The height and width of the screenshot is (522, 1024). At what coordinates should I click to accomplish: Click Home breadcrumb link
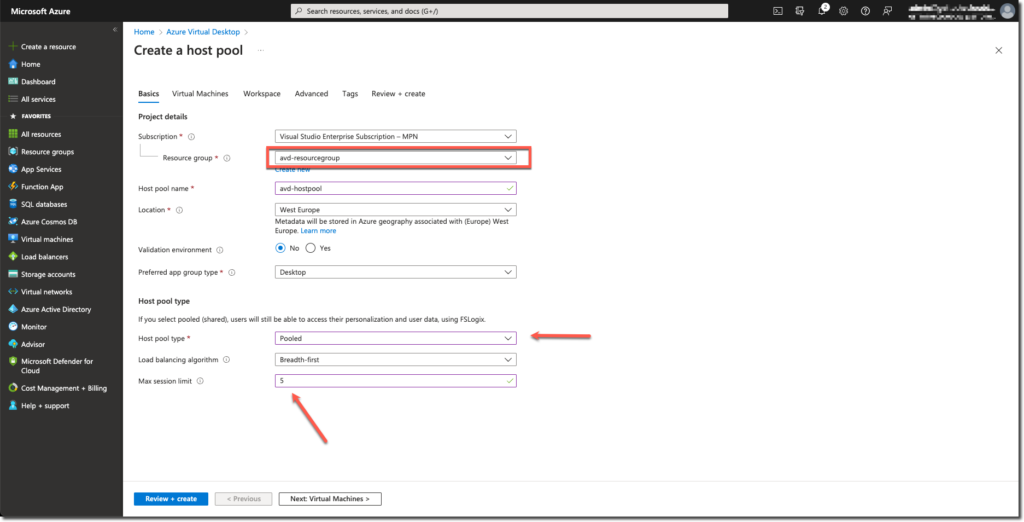[x=144, y=31]
